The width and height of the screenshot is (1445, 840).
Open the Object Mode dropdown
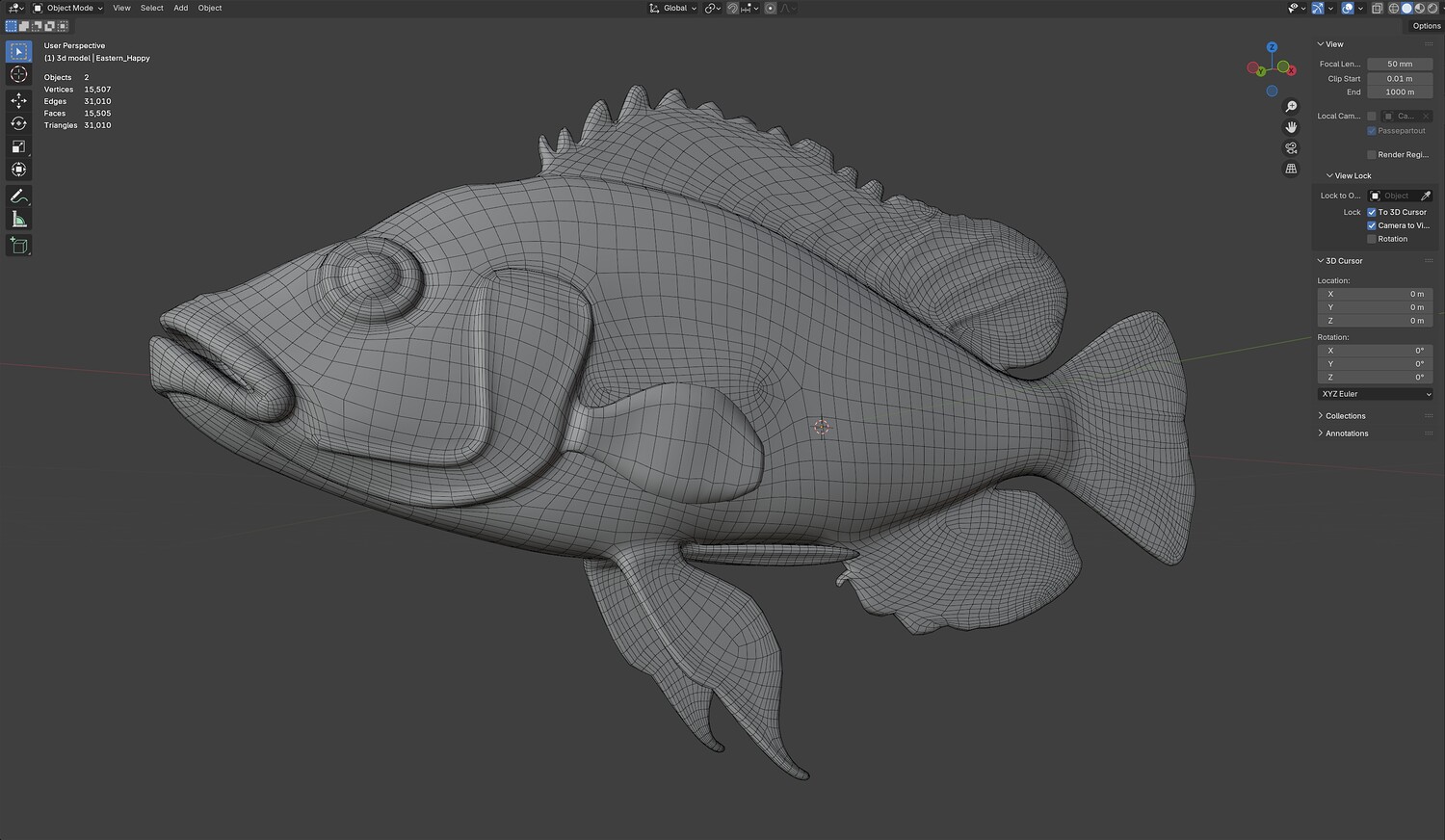[67, 8]
